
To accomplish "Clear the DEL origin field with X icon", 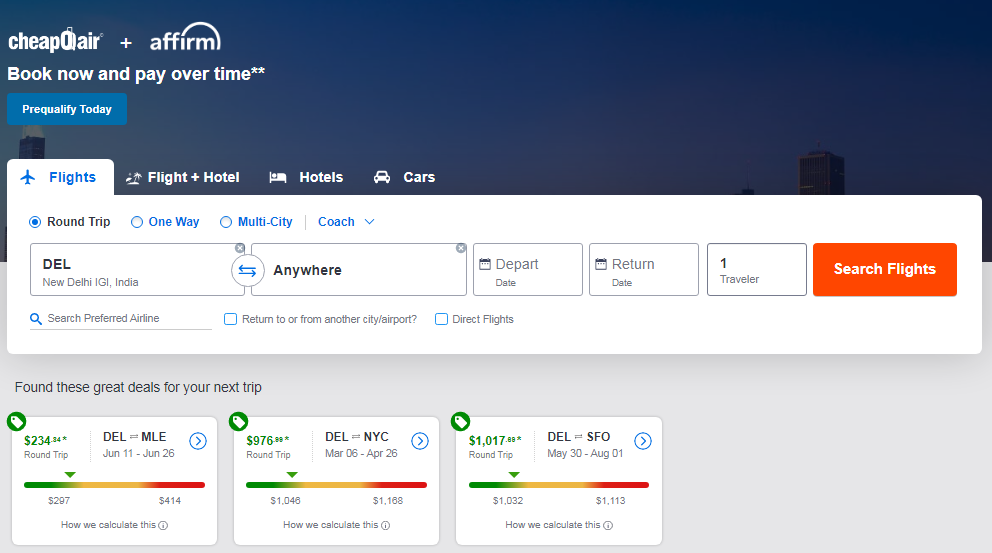I will click(x=240, y=248).
